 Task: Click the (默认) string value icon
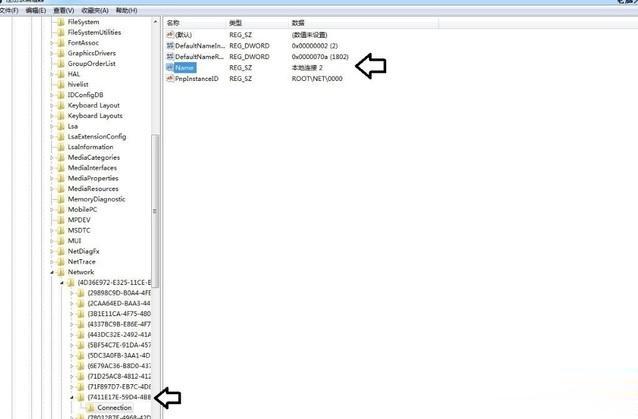170,35
